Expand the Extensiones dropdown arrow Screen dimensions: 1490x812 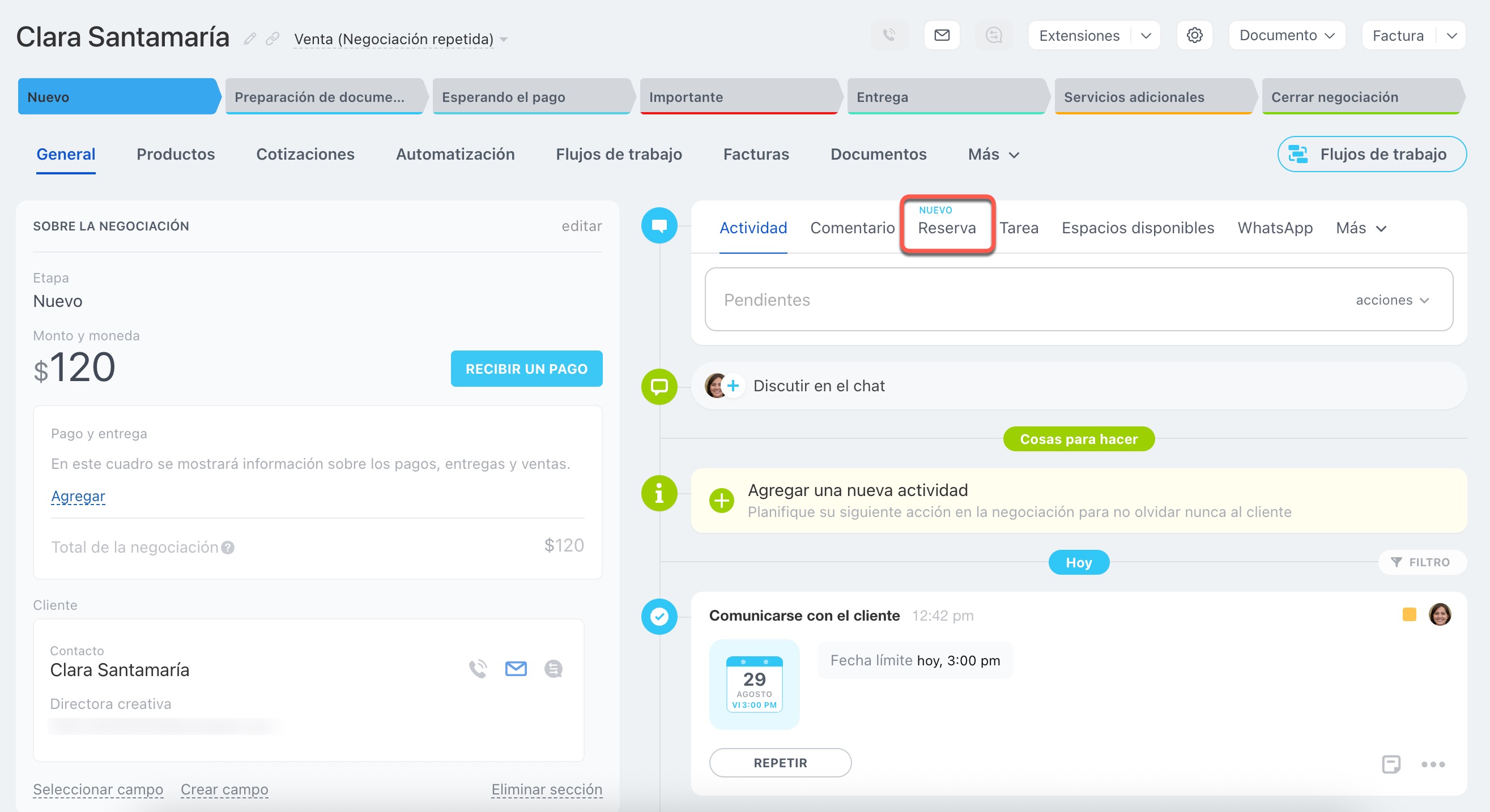[1146, 36]
